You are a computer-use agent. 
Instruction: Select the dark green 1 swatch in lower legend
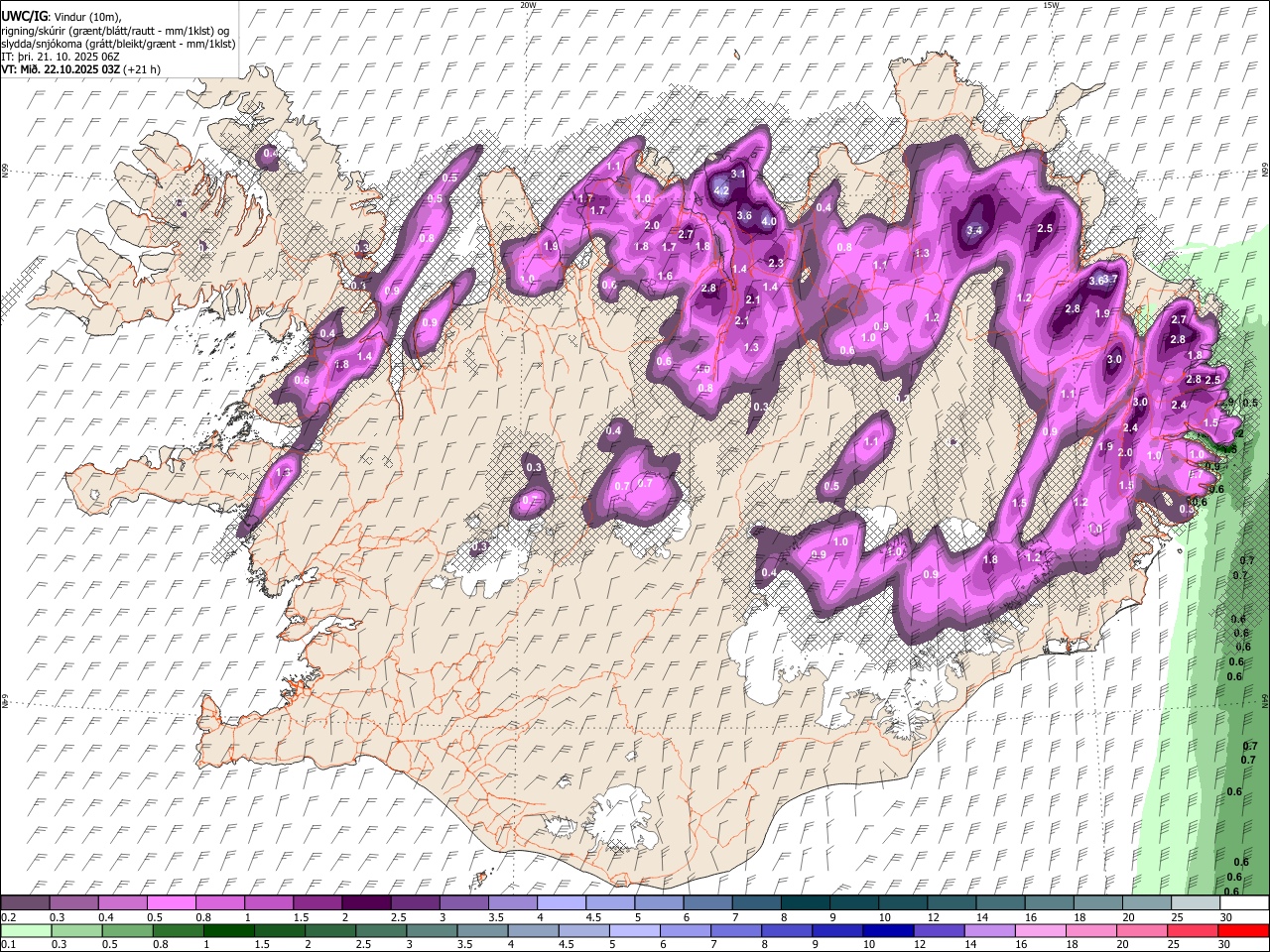click(x=228, y=930)
